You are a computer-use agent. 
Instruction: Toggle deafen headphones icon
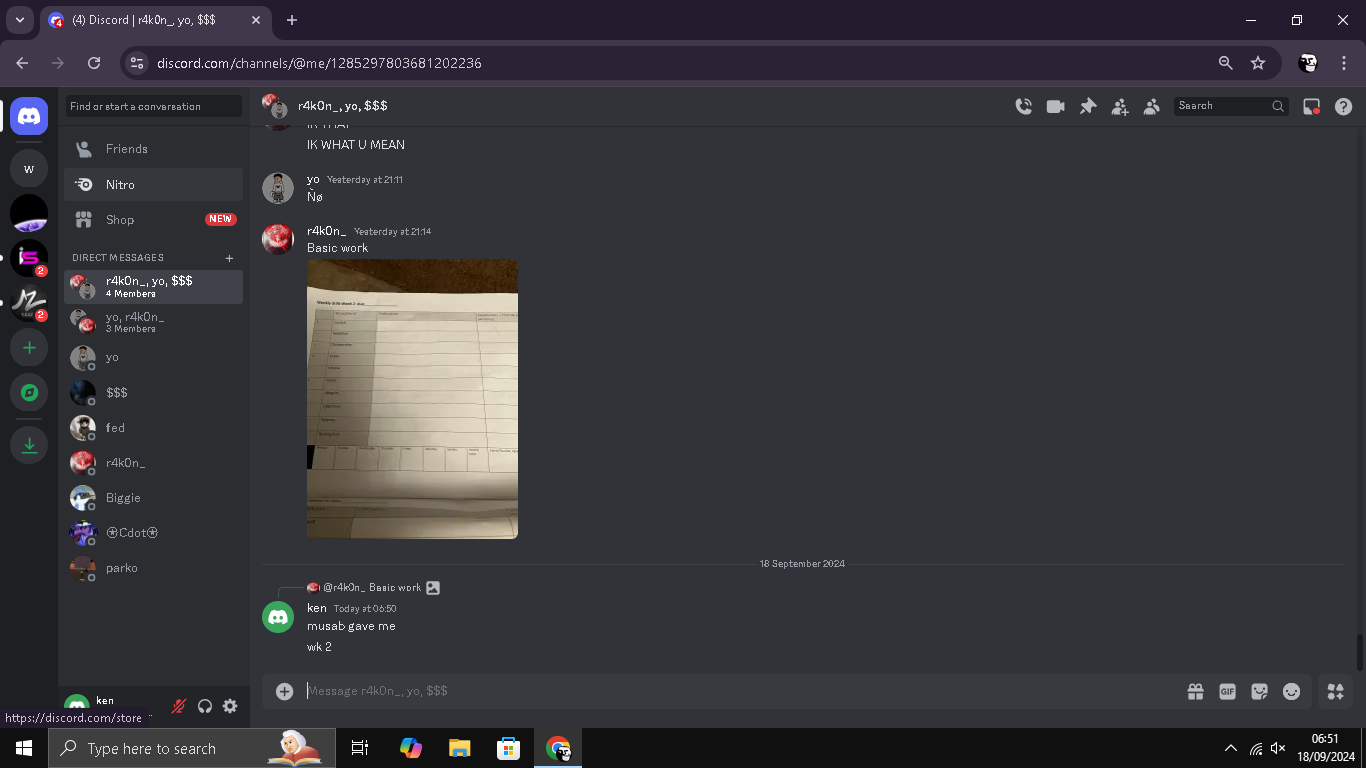click(205, 706)
